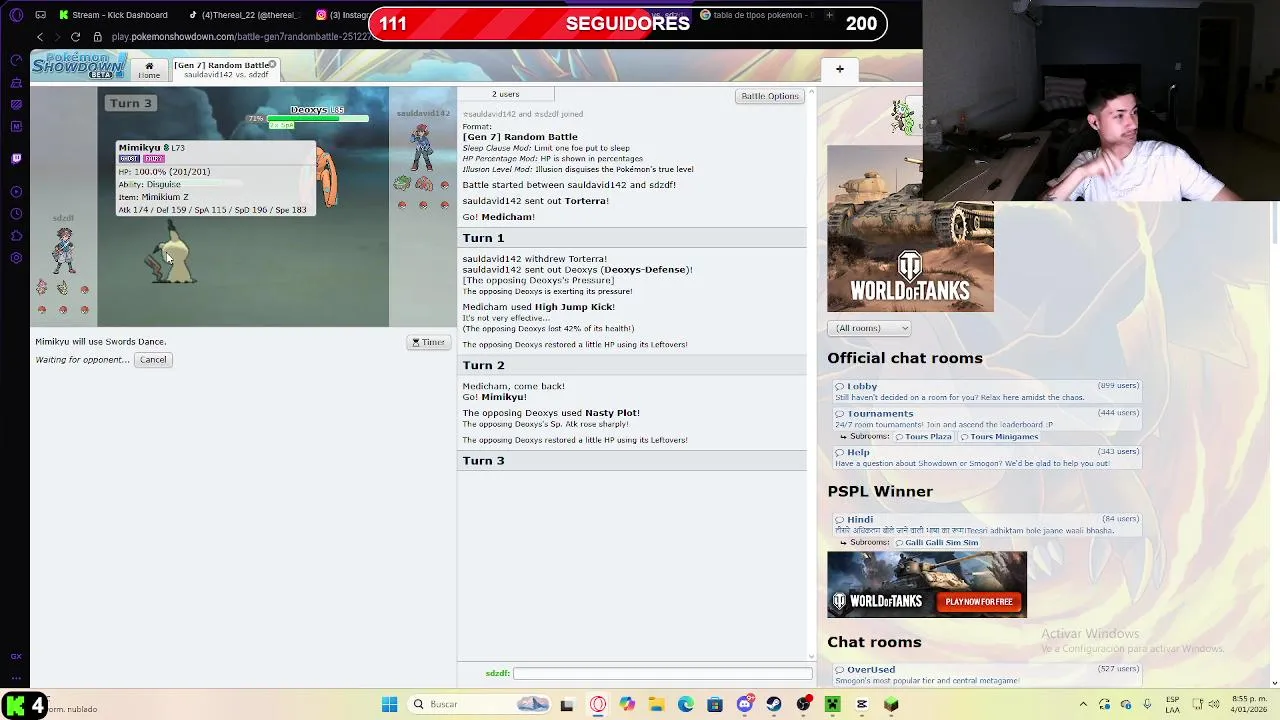Switch to Stream - Kick Dashboard browser tab
This screenshot has height=720, width=1280.
114,15
